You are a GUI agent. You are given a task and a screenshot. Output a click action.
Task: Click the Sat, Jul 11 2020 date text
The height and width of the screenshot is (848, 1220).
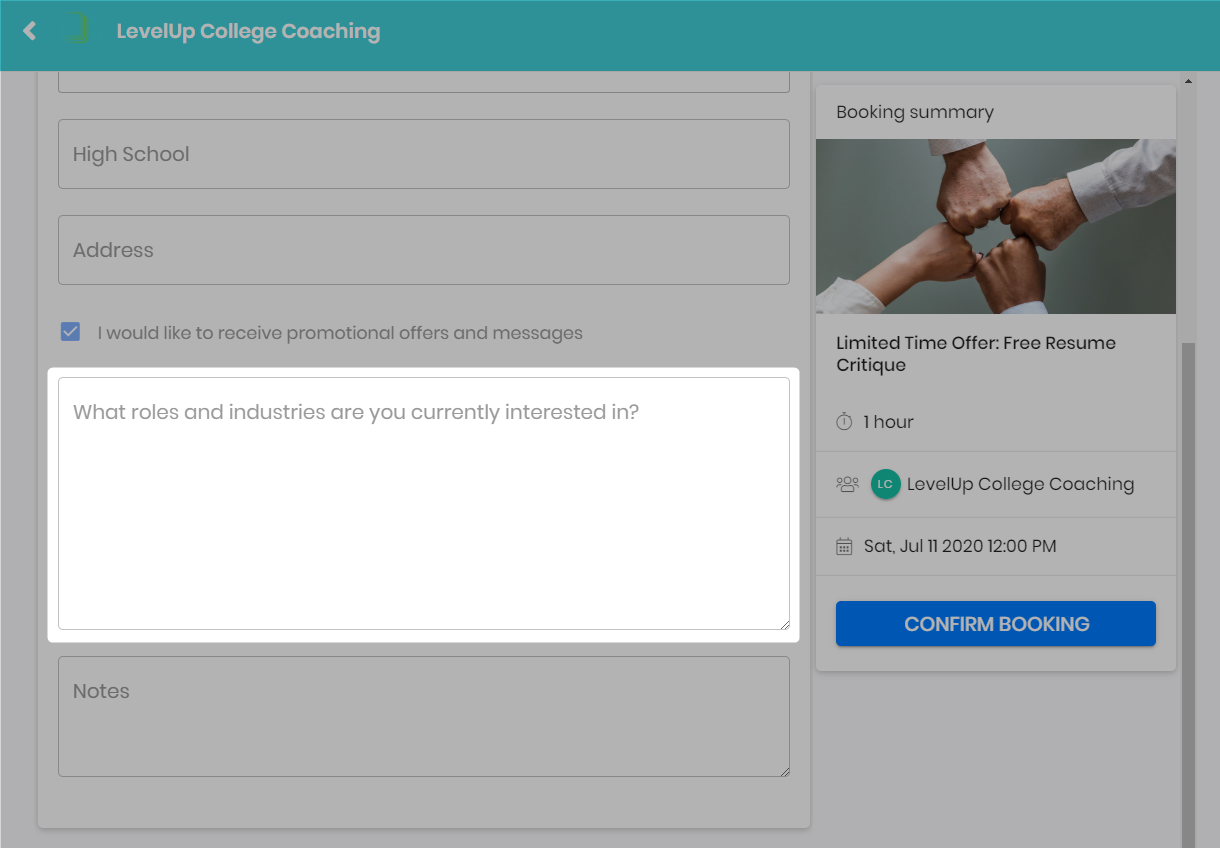click(x=960, y=546)
